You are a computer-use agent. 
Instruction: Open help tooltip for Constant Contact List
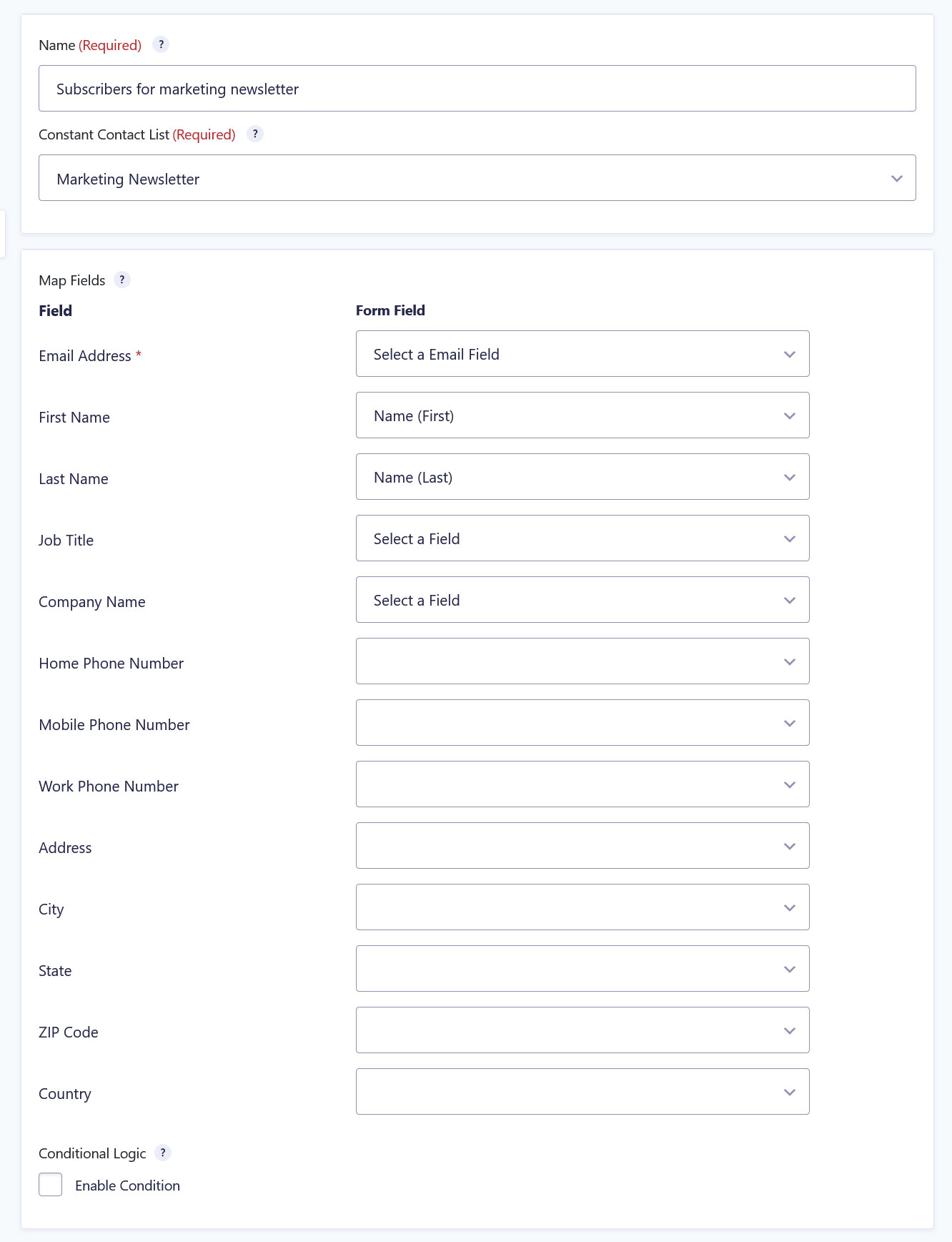pyautogui.click(x=255, y=134)
